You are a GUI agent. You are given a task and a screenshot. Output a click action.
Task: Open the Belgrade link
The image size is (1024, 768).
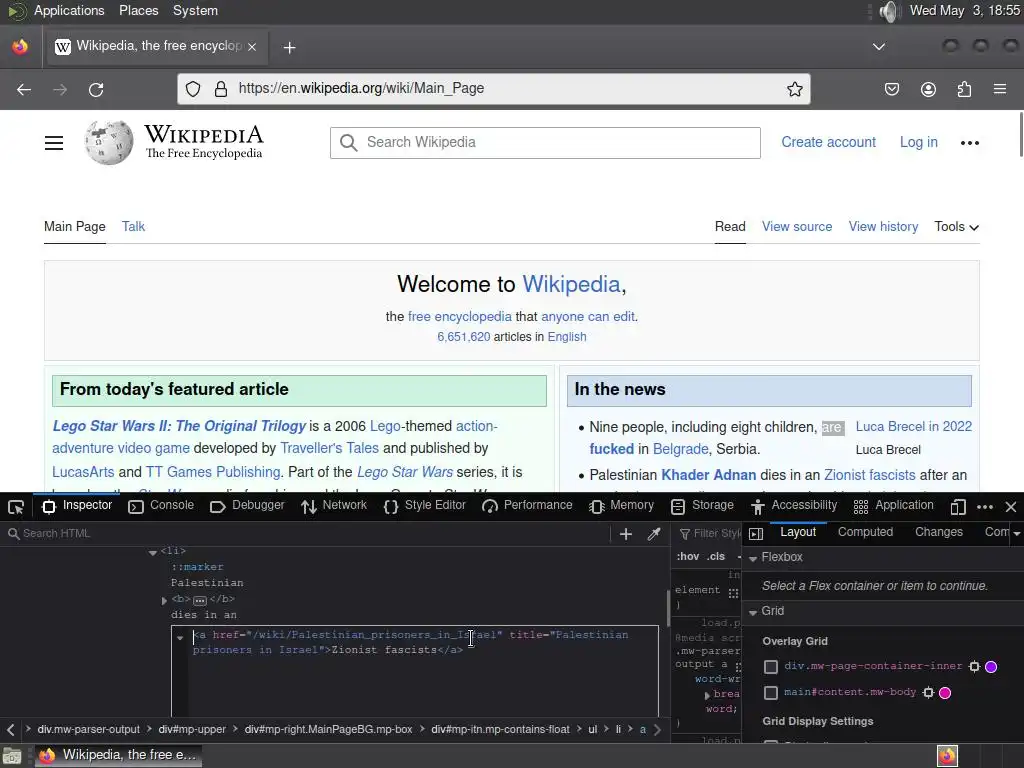pos(680,449)
